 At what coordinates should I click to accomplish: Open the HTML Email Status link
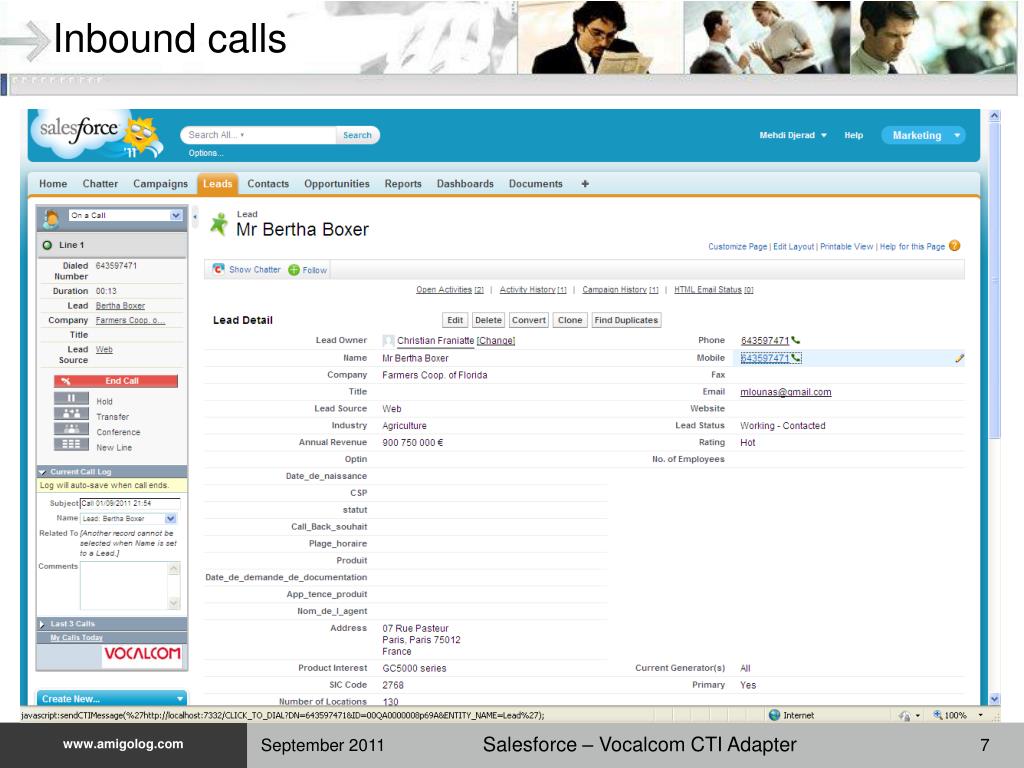point(714,289)
